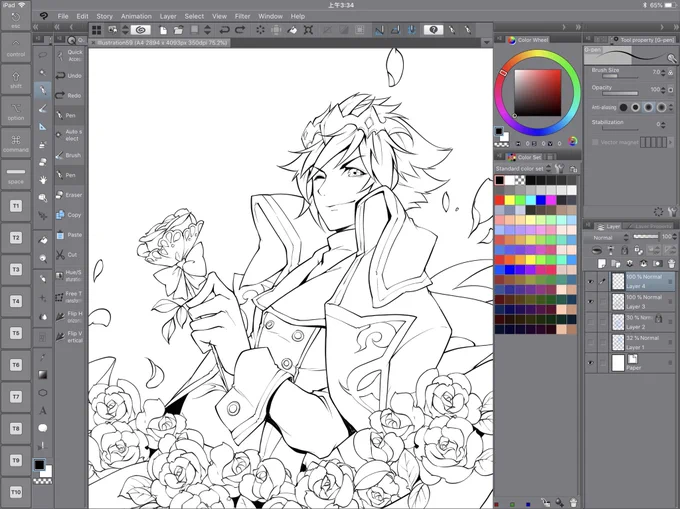Viewport: 680px width, 509px height.
Task: Click the Brush Size slider
Action: (x=620, y=76)
